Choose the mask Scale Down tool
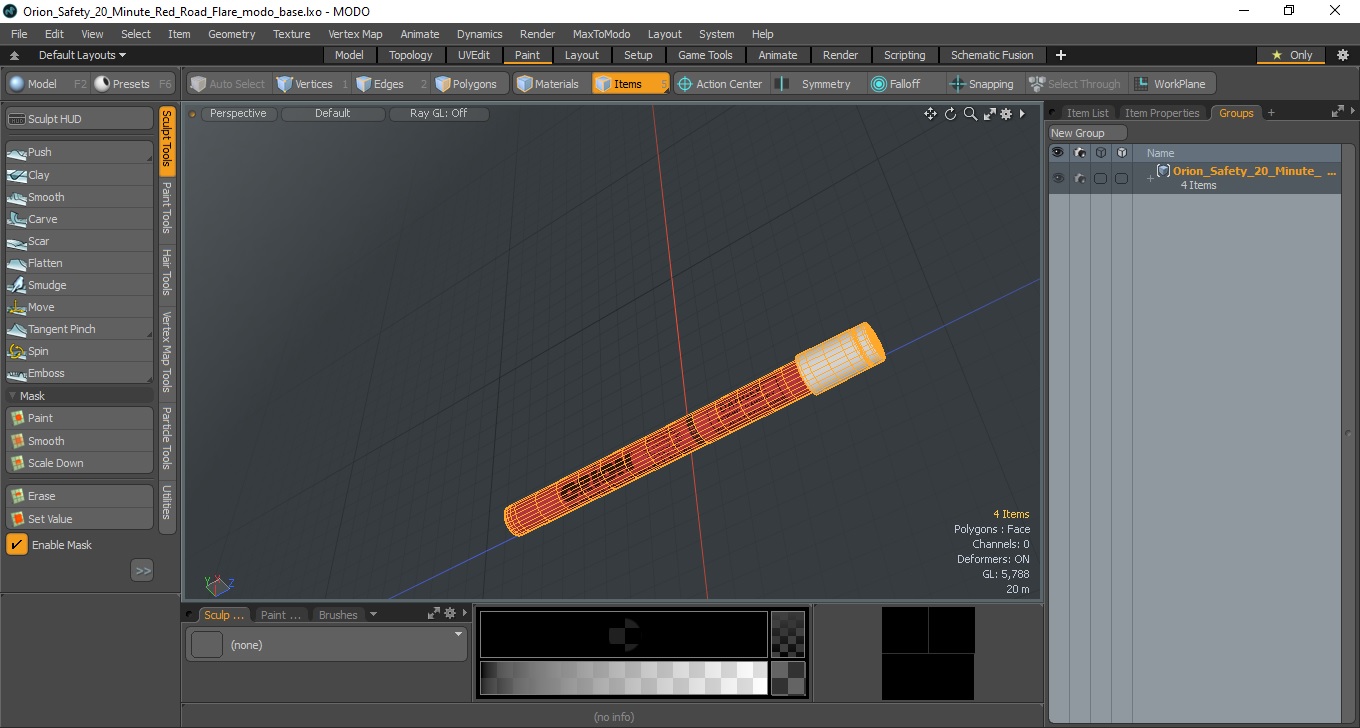This screenshot has height=728, width=1360. tap(79, 463)
